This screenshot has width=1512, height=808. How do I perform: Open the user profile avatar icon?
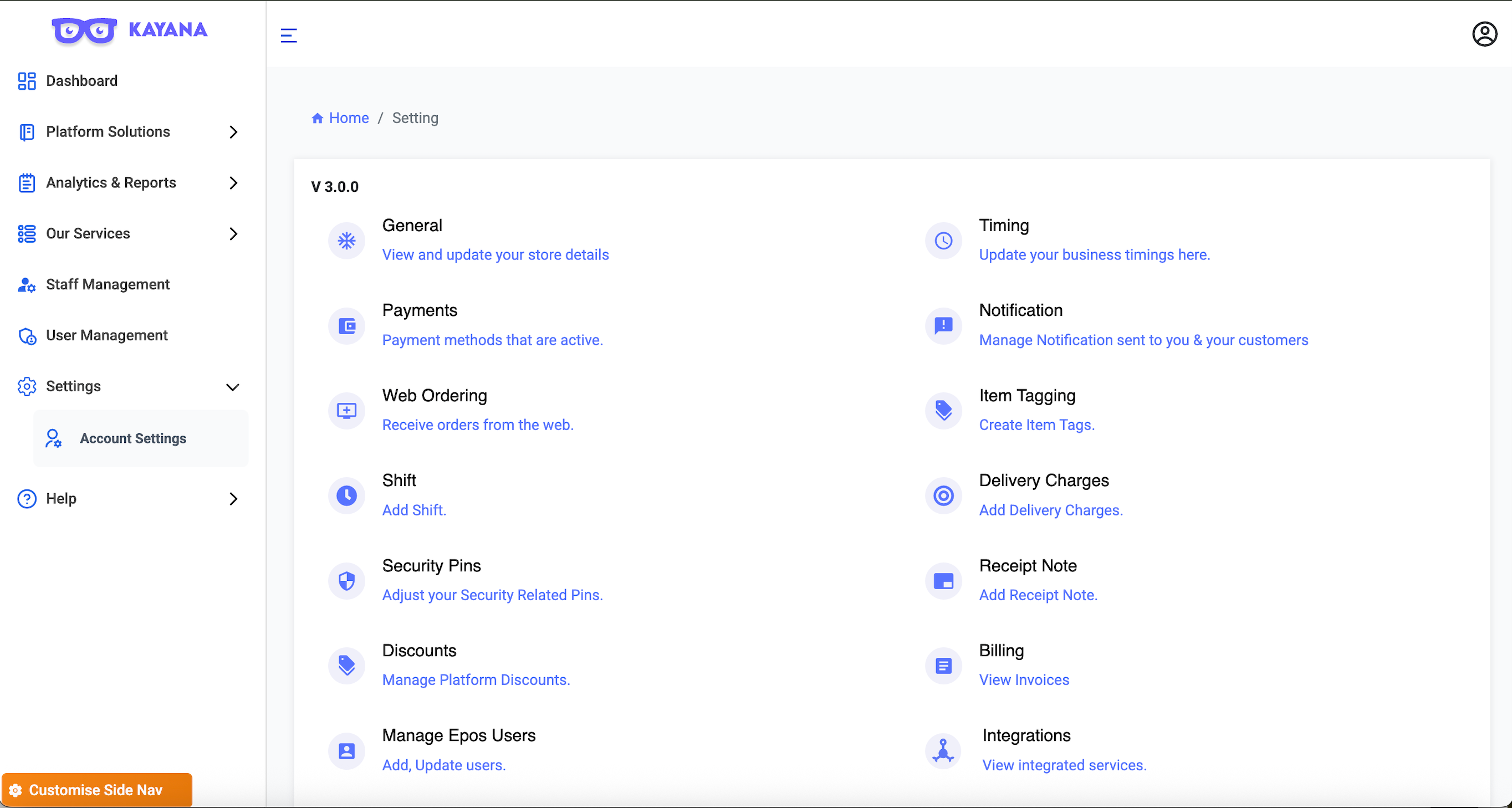tap(1484, 34)
